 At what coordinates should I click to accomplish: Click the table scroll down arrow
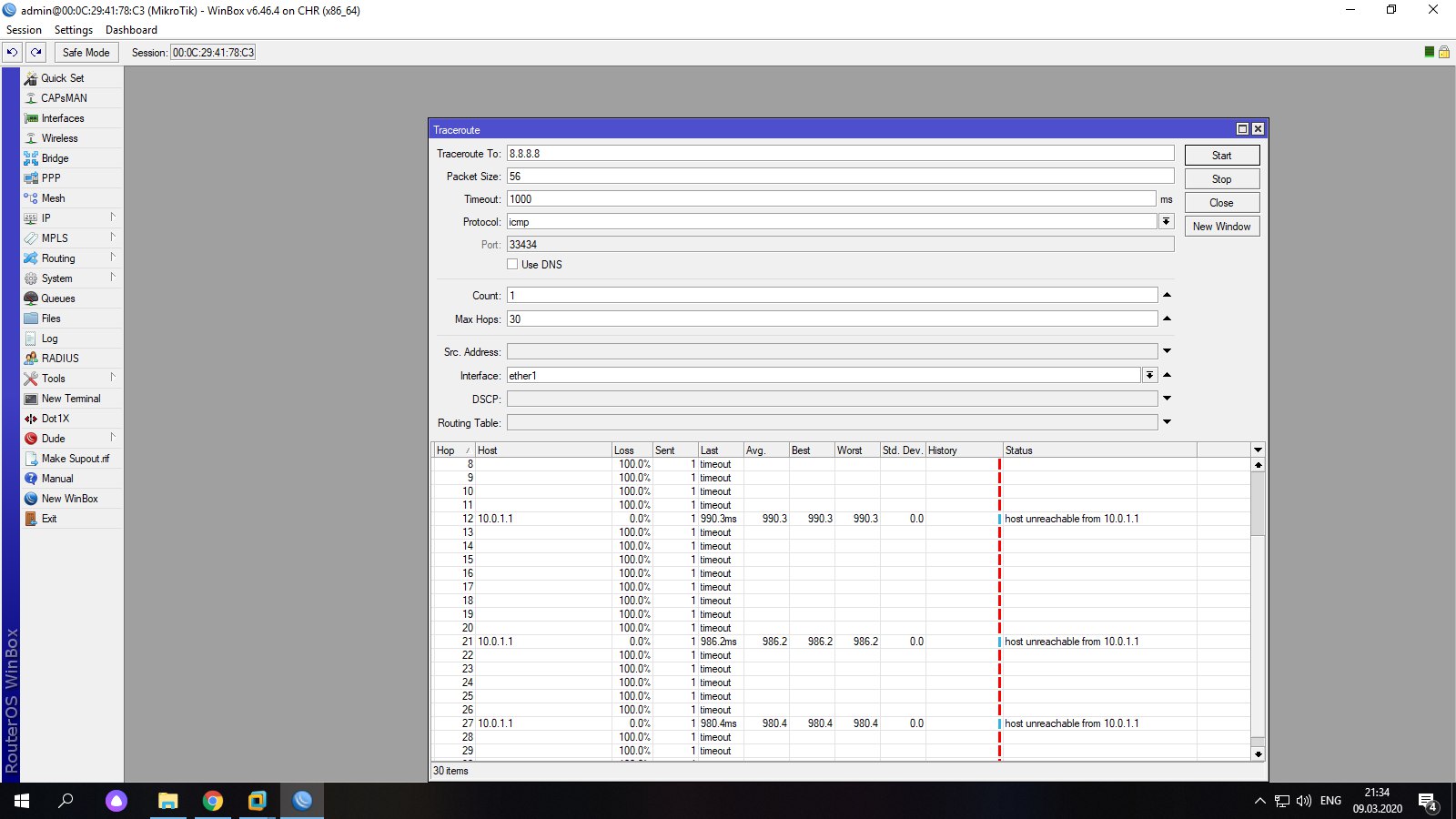1258,753
